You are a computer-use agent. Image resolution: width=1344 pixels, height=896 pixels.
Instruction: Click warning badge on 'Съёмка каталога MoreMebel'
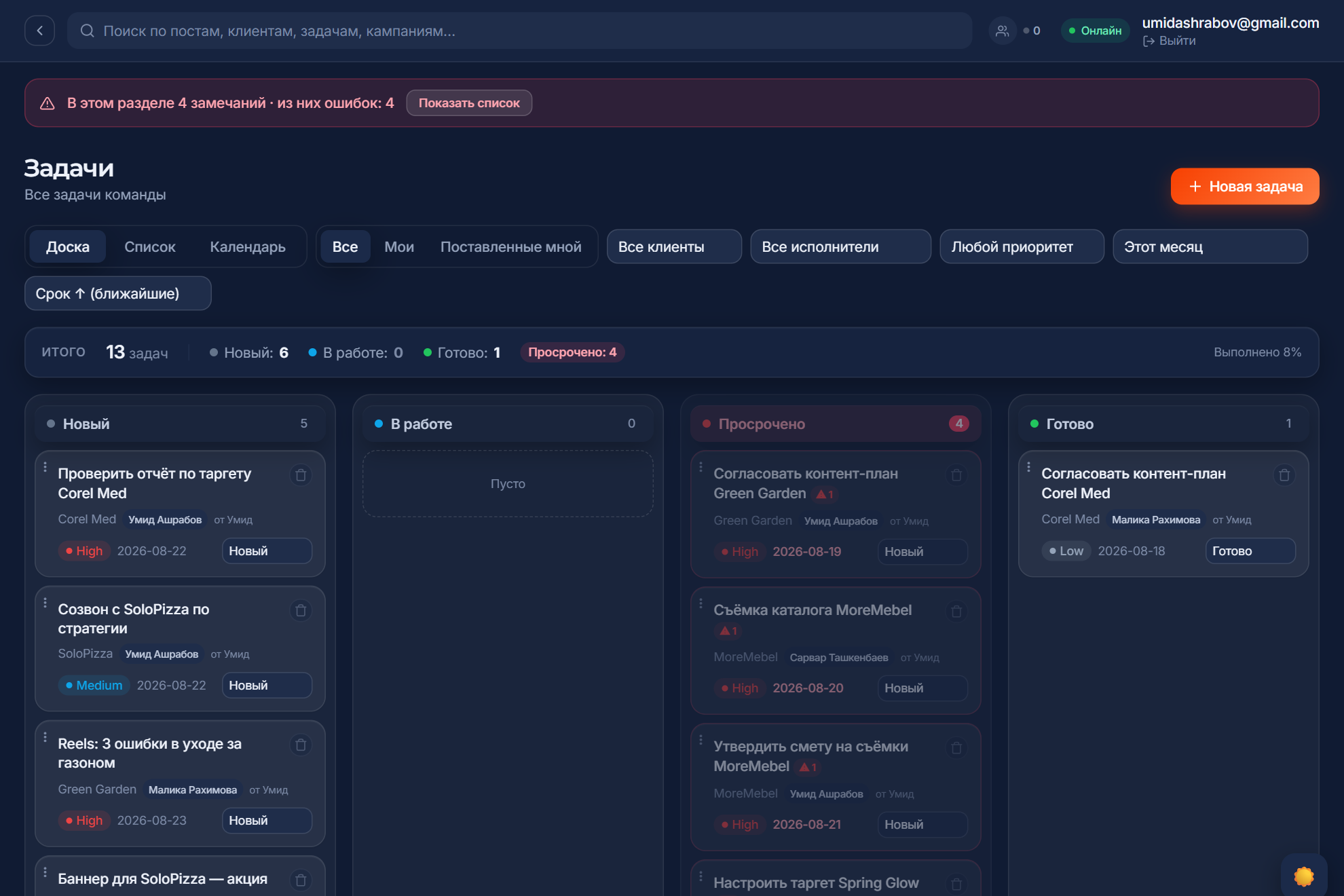(x=728, y=631)
